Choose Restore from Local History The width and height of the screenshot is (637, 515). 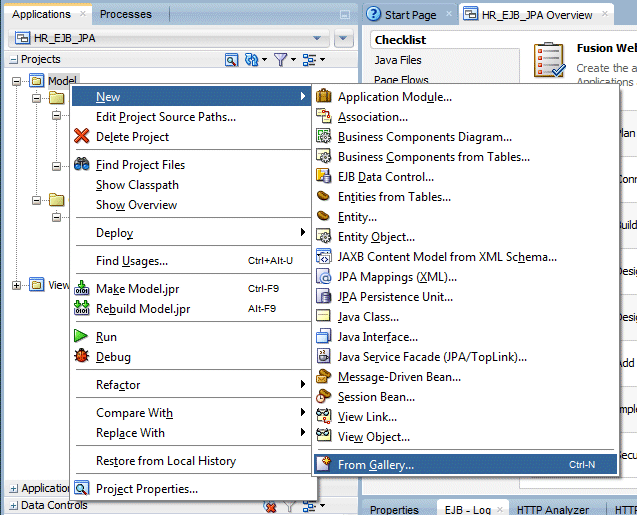[x=192, y=460]
